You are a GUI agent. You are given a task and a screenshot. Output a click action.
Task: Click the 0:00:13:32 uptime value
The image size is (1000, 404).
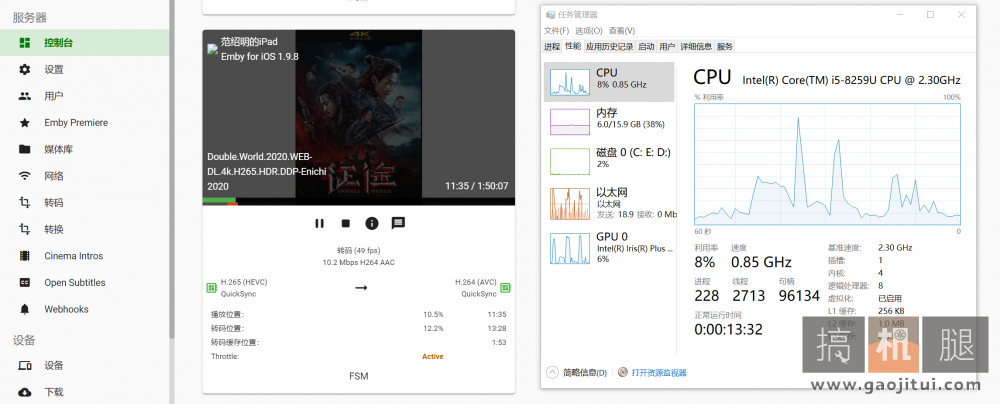(x=728, y=329)
